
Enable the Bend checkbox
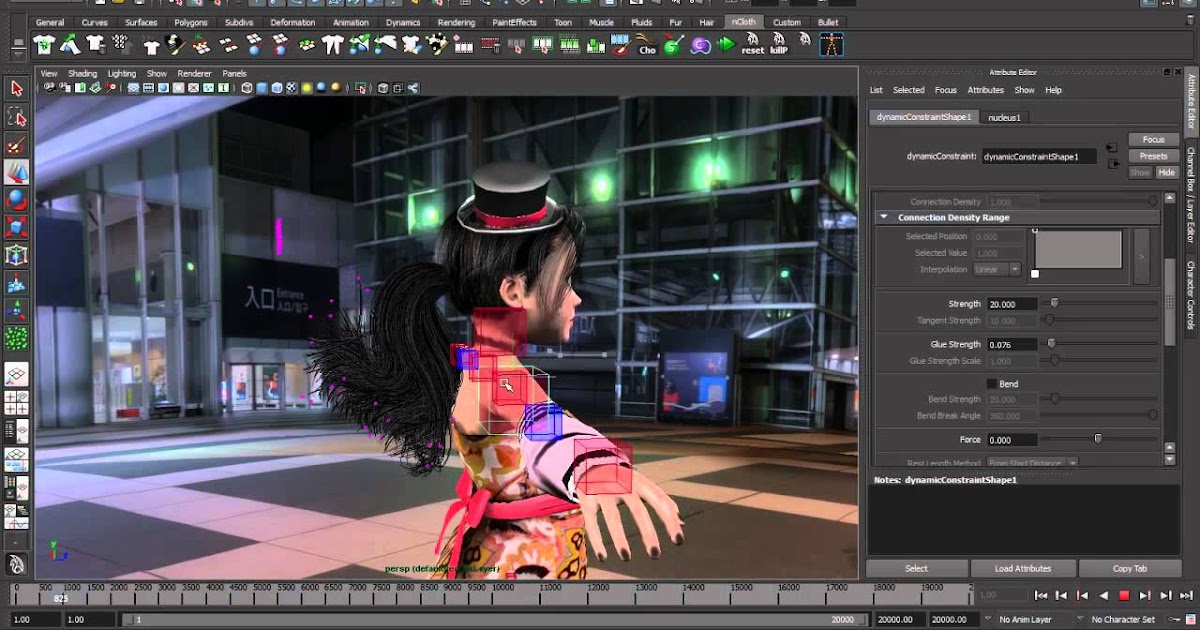992,384
